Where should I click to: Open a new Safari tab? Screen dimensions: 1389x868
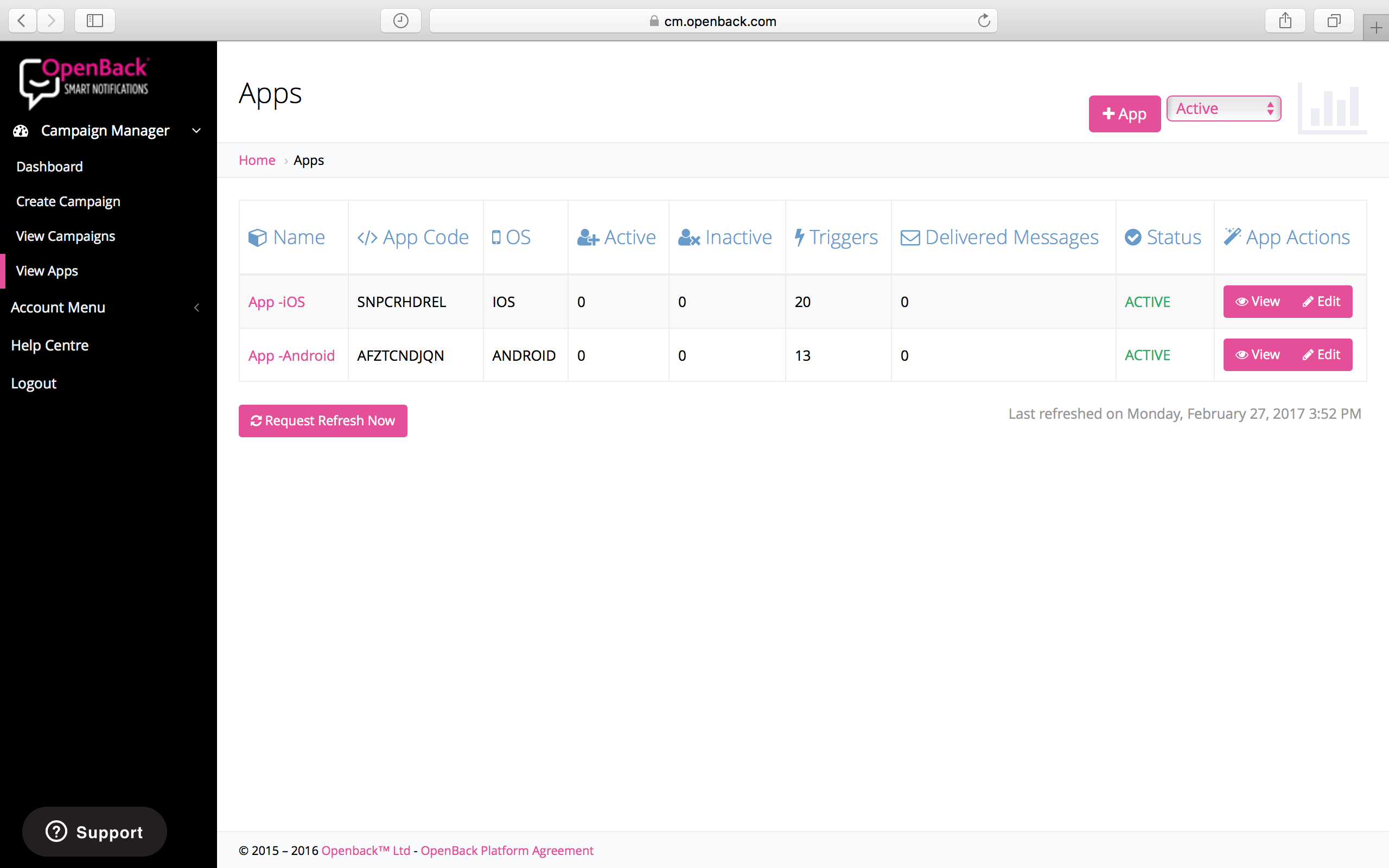(1376, 28)
